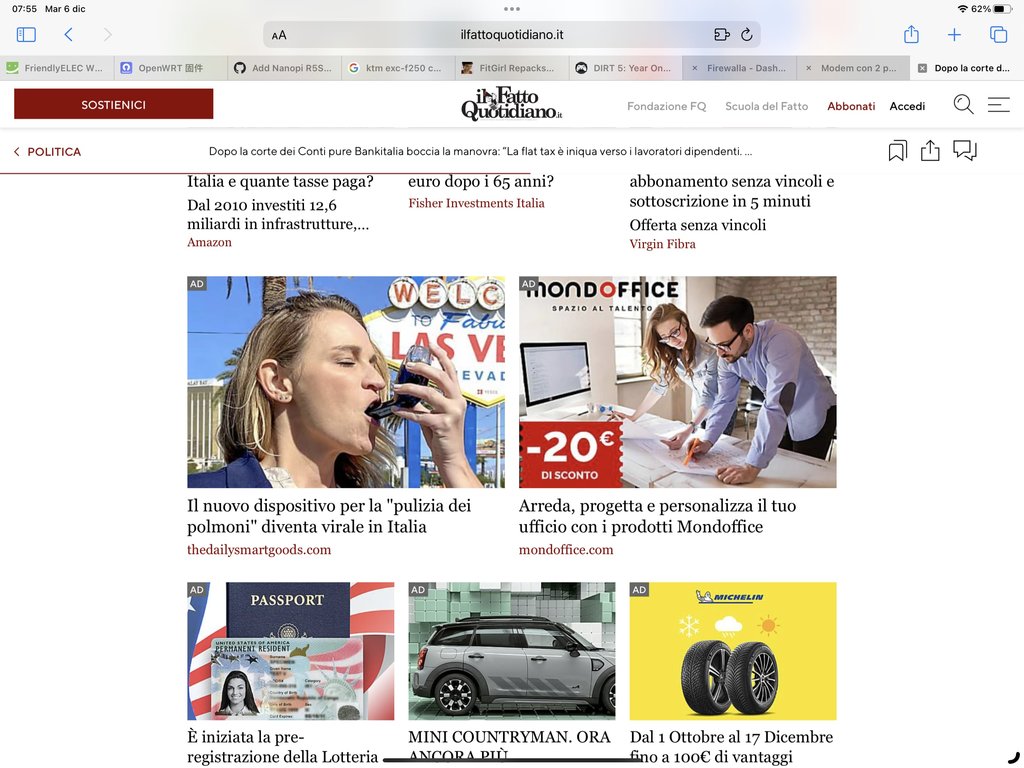Viewport: 1024px width, 768px height.
Task: Tap the extensions icon in address bar
Action: point(722,35)
